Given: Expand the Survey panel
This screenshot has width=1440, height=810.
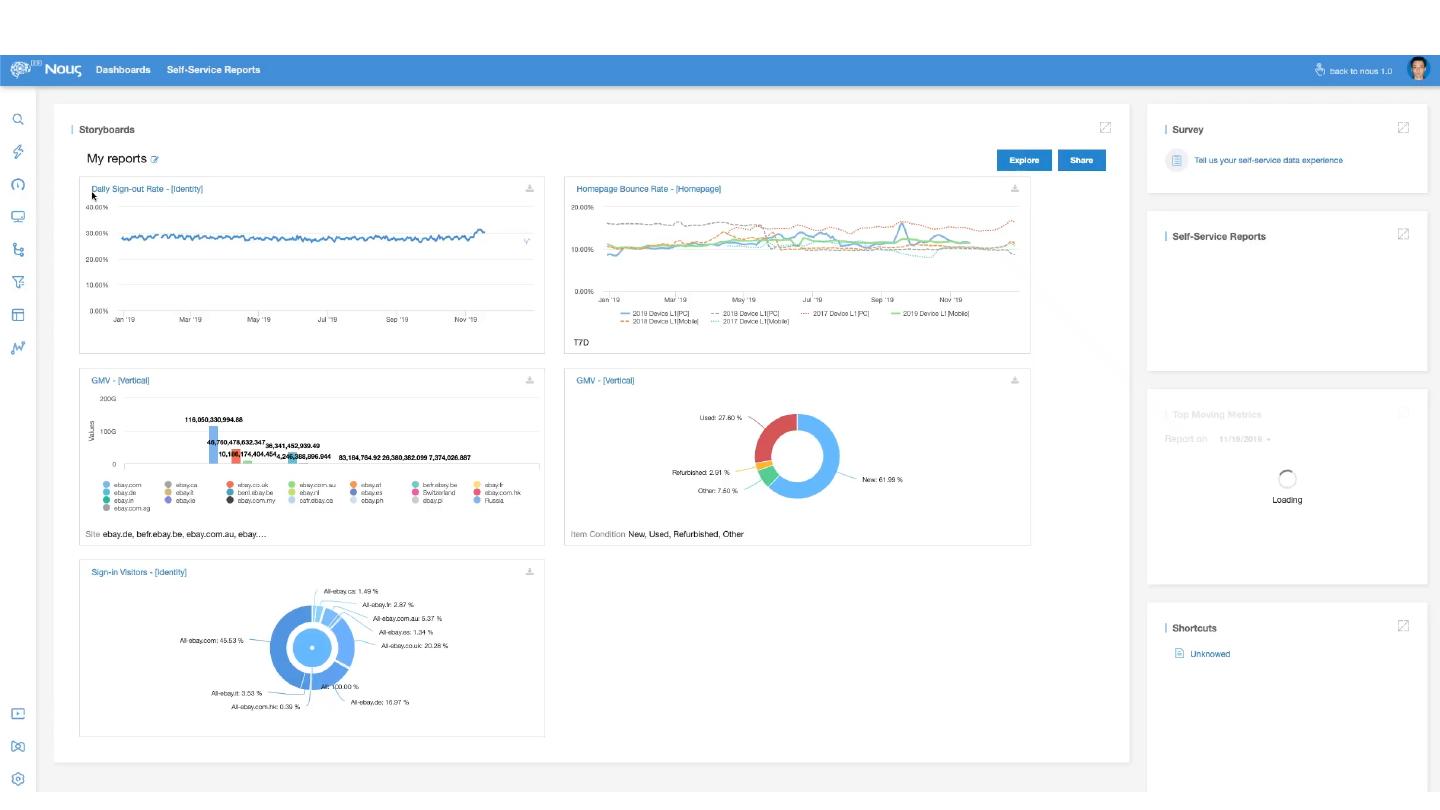Looking at the screenshot, I should click(x=1403, y=128).
